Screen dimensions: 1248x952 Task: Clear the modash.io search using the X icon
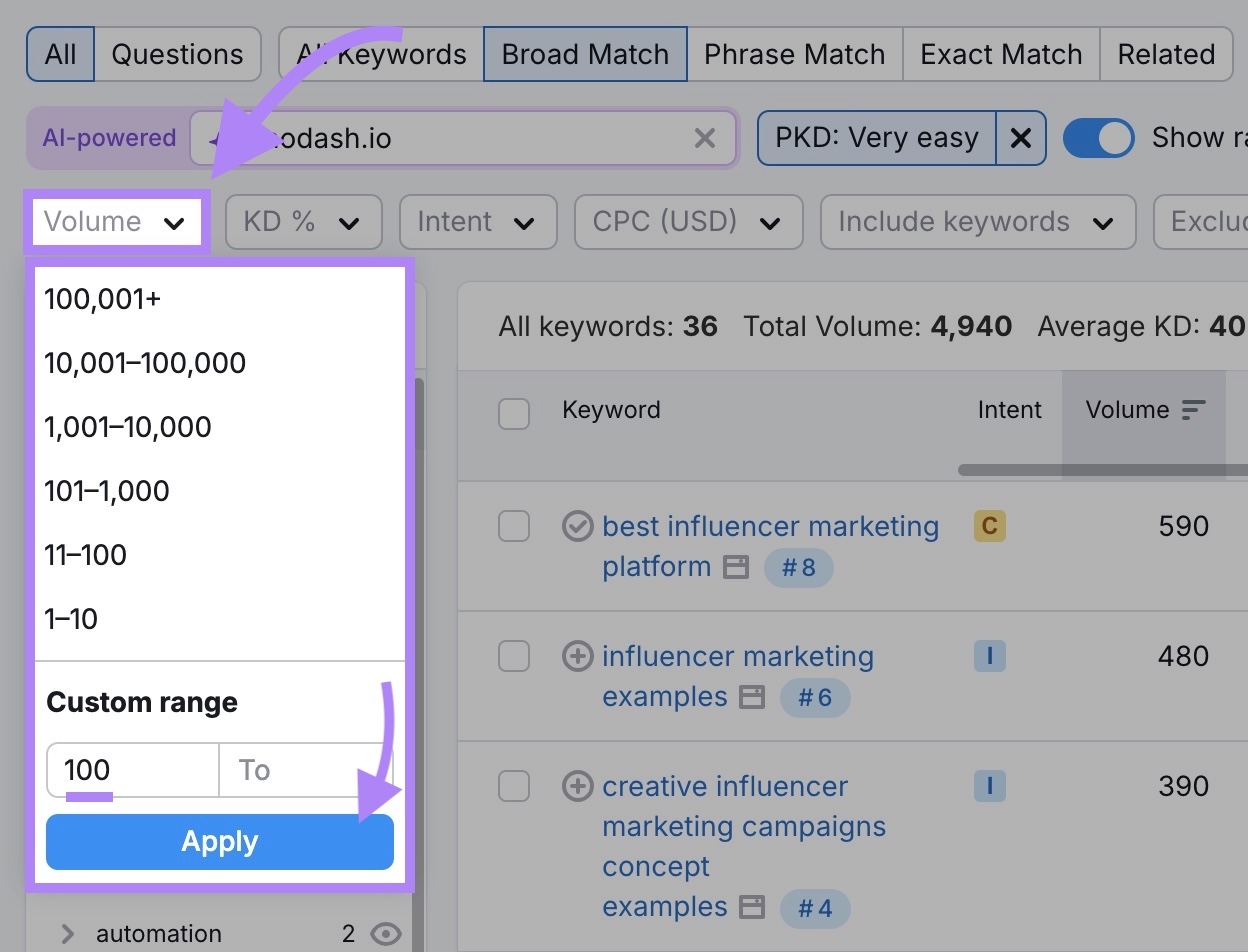click(705, 138)
